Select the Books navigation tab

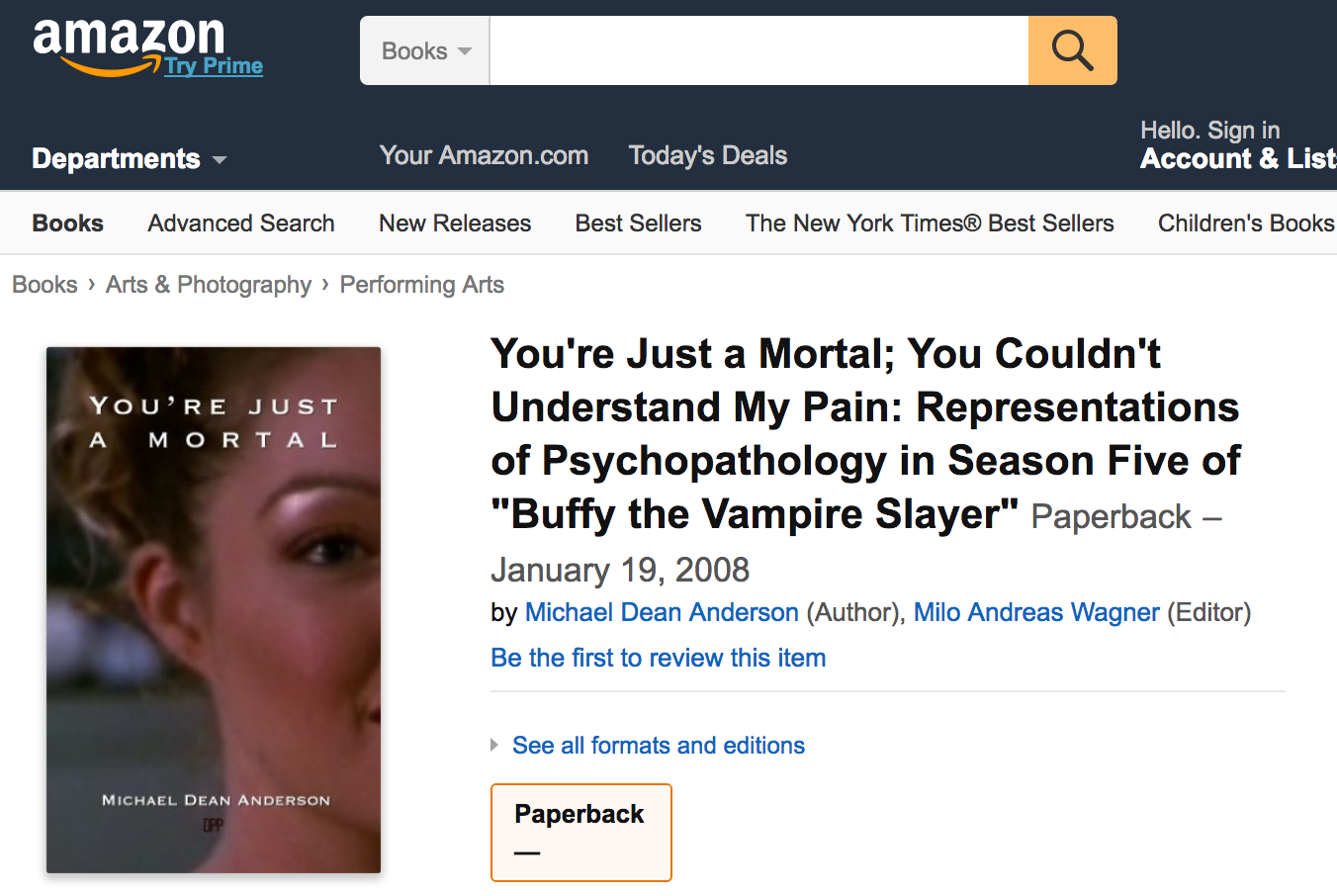coord(67,224)
